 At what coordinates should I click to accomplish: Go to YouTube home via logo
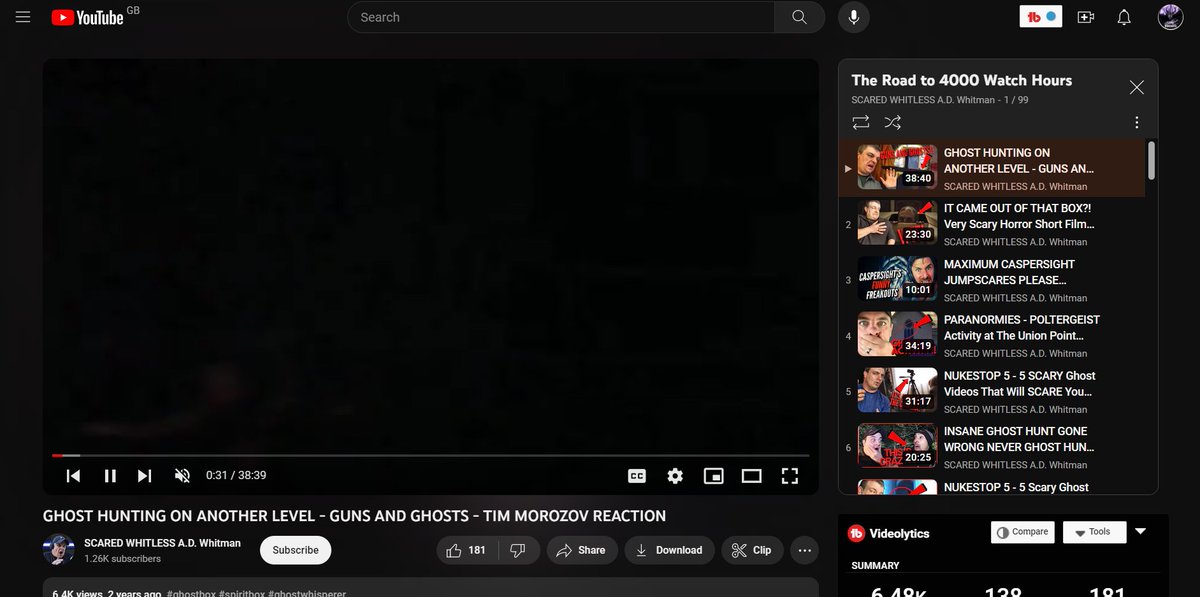coord(88,17)
